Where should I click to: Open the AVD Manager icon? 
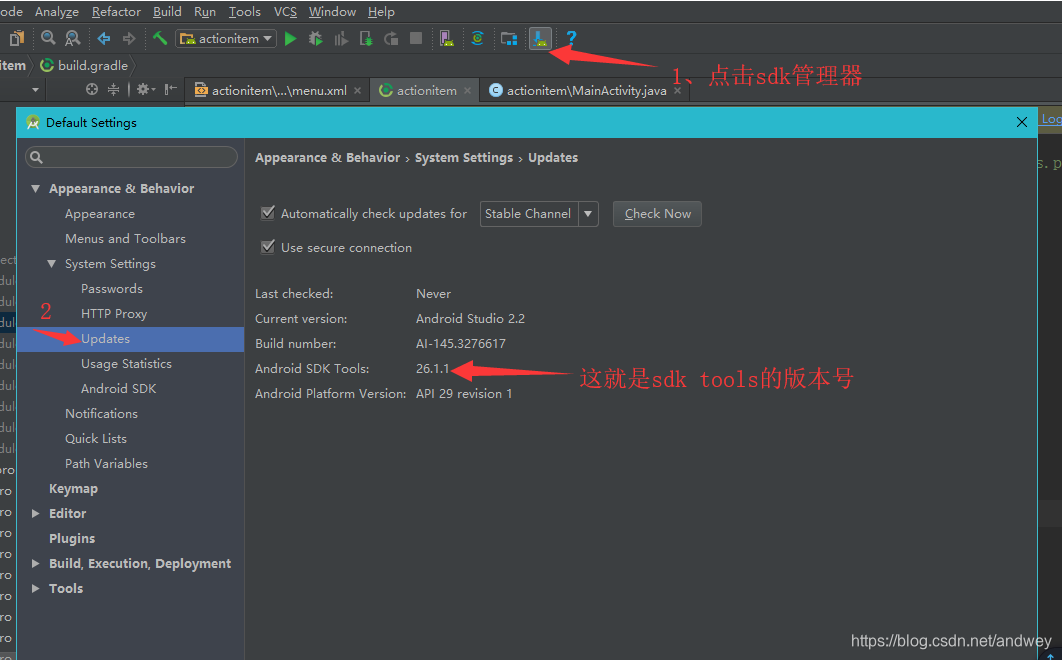(446, 39)
